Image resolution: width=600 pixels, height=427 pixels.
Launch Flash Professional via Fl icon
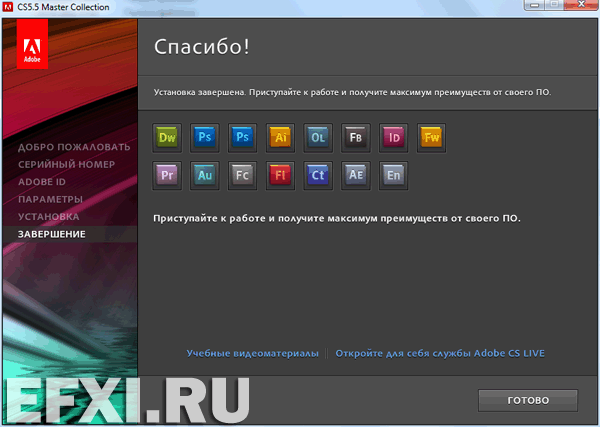click(280, 176)
